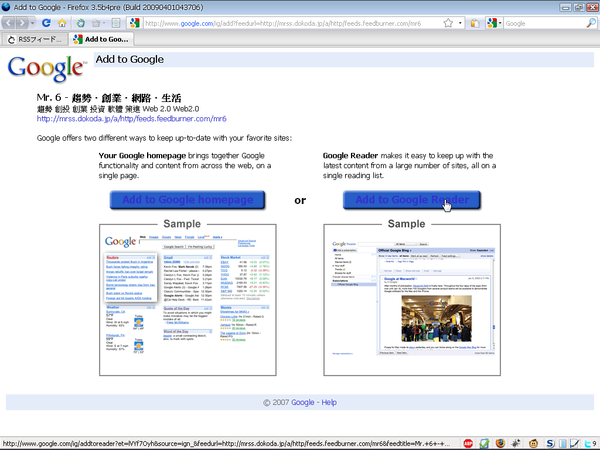The height and width of the screenshot is (450, 600).
Task: Click the green globe-clock toolbar icon
Action: (80, 23)
